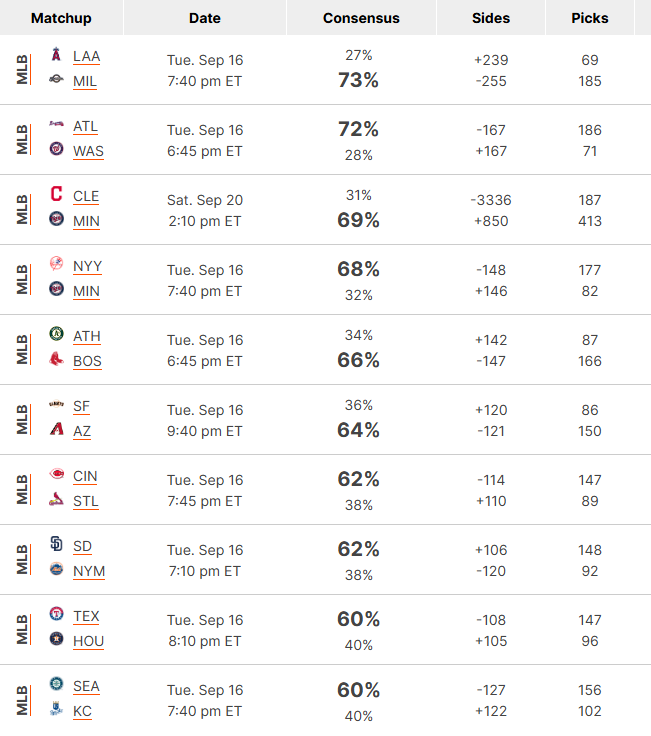Open the LAA team link

(86, 56)
